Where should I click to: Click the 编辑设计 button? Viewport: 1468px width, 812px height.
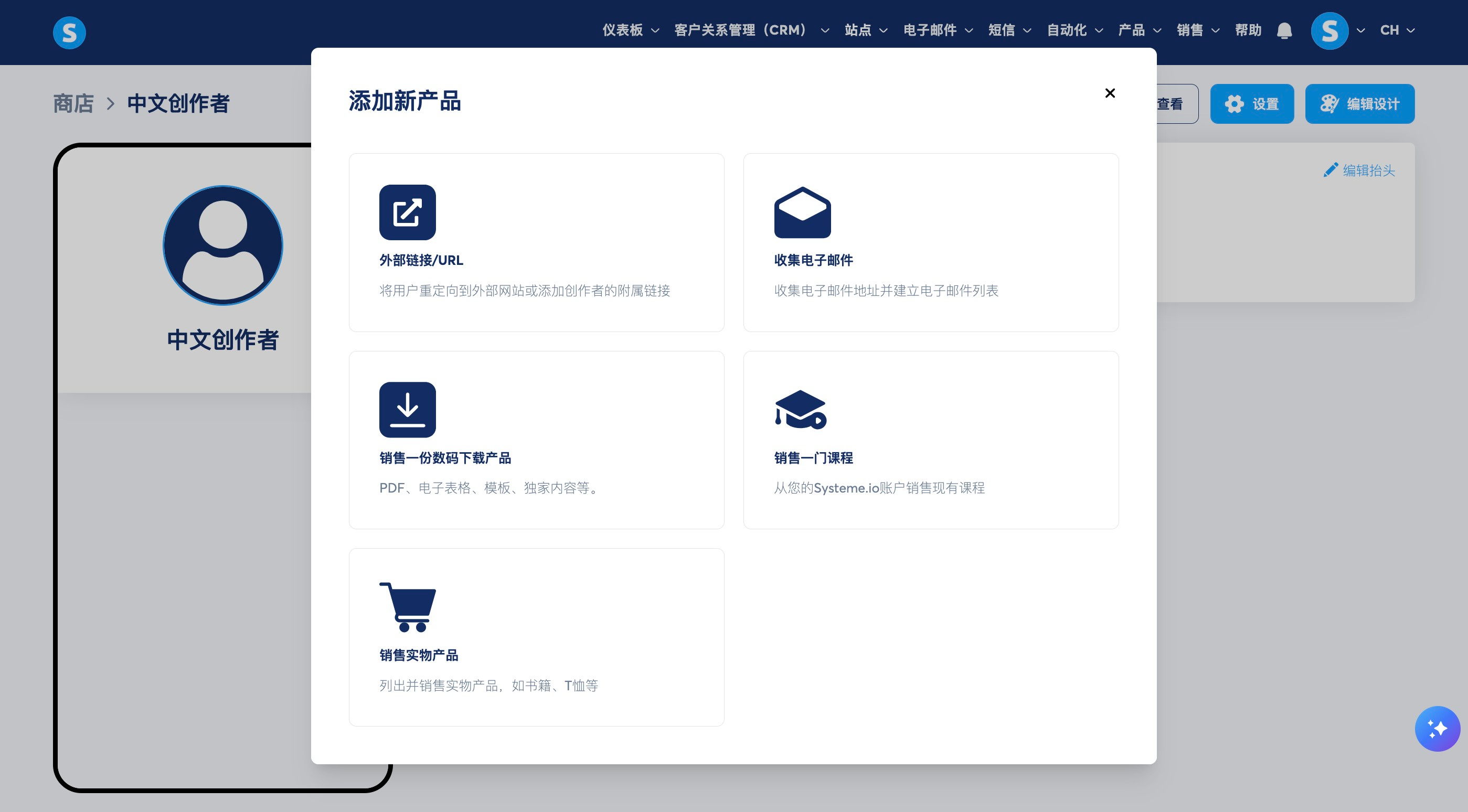click(1359, 104)
